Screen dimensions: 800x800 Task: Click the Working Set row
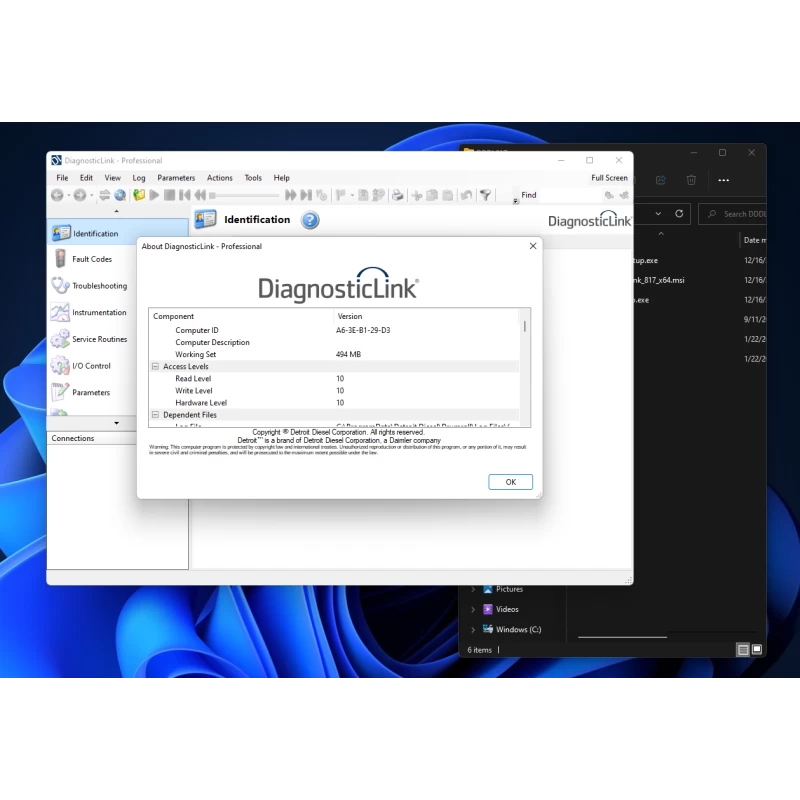pyautogui.click(x=335, y=354)
